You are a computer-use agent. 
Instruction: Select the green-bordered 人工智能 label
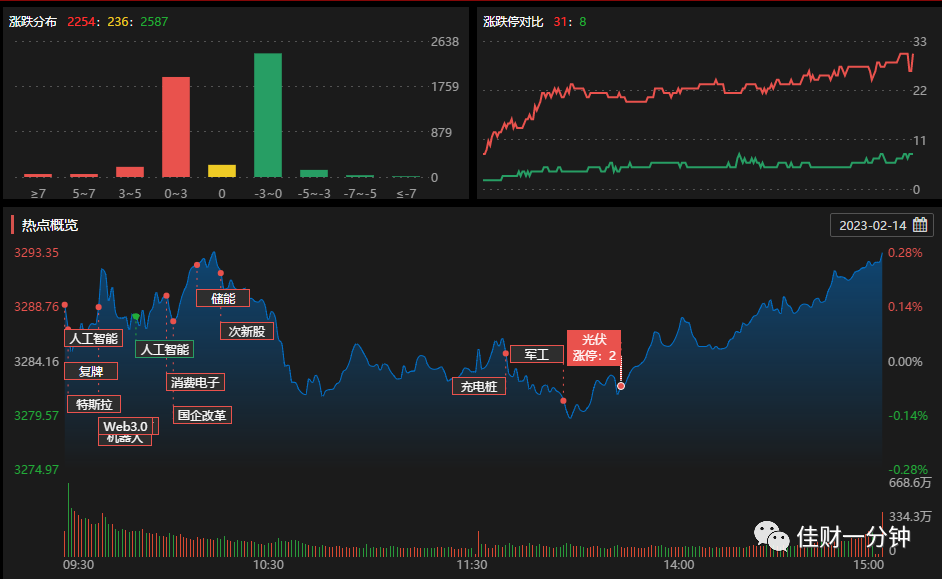pos(165,350)
